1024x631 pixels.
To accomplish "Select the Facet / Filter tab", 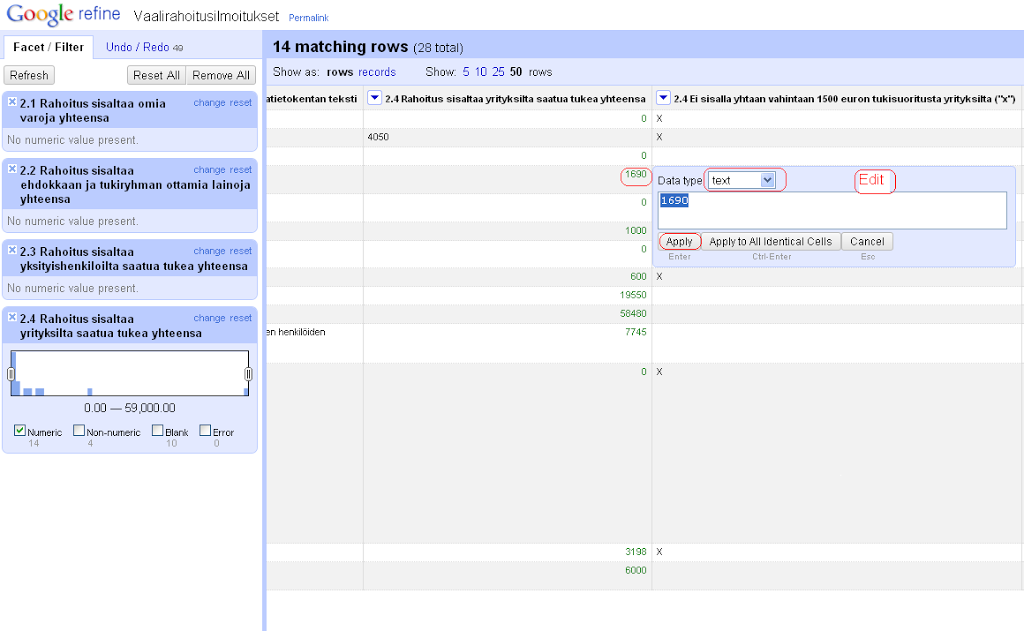I will [48, 47].
